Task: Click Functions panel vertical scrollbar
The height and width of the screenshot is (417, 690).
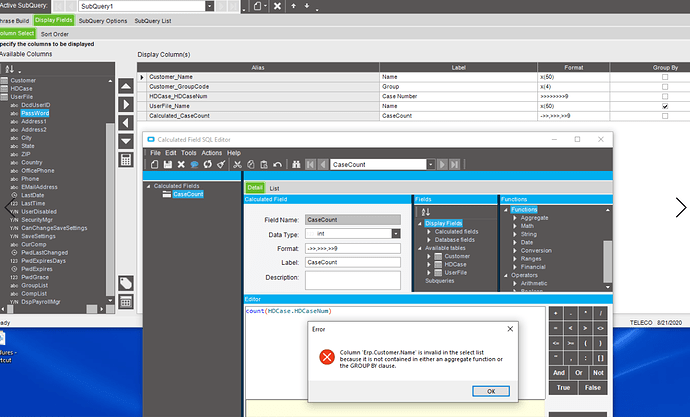Action: tap(607, 261)
